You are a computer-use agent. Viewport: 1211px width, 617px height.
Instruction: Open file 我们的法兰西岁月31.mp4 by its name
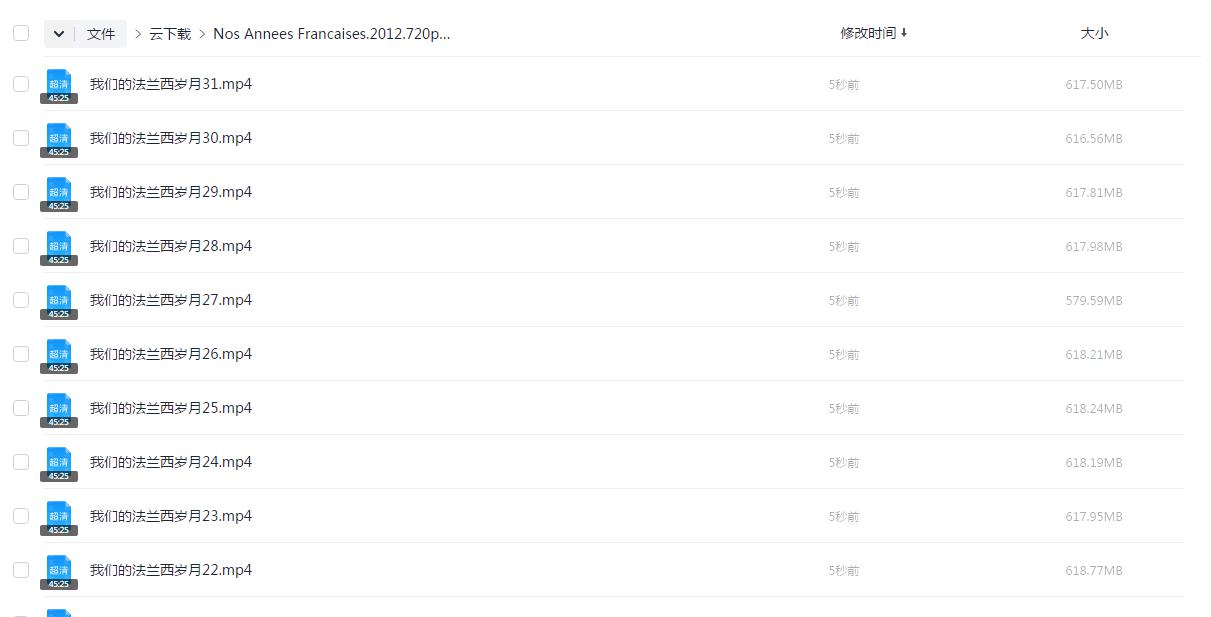pyautogui.click(x=171, y=84)
